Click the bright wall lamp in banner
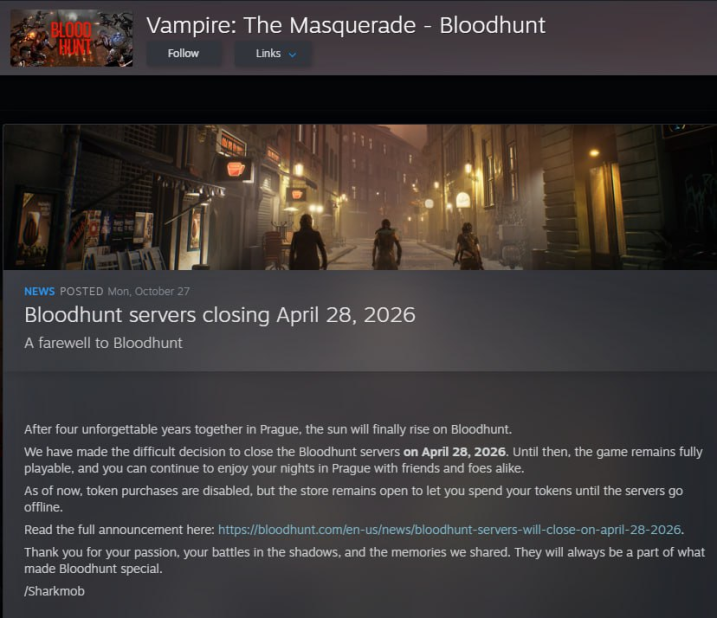 pos(594,153)
